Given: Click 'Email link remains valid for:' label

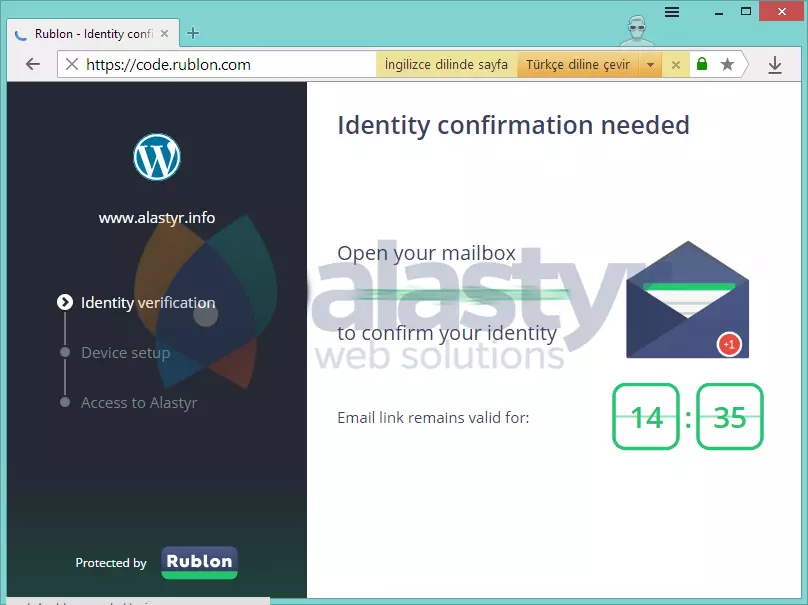Looking at the screenshot, I should click(433, 417).
